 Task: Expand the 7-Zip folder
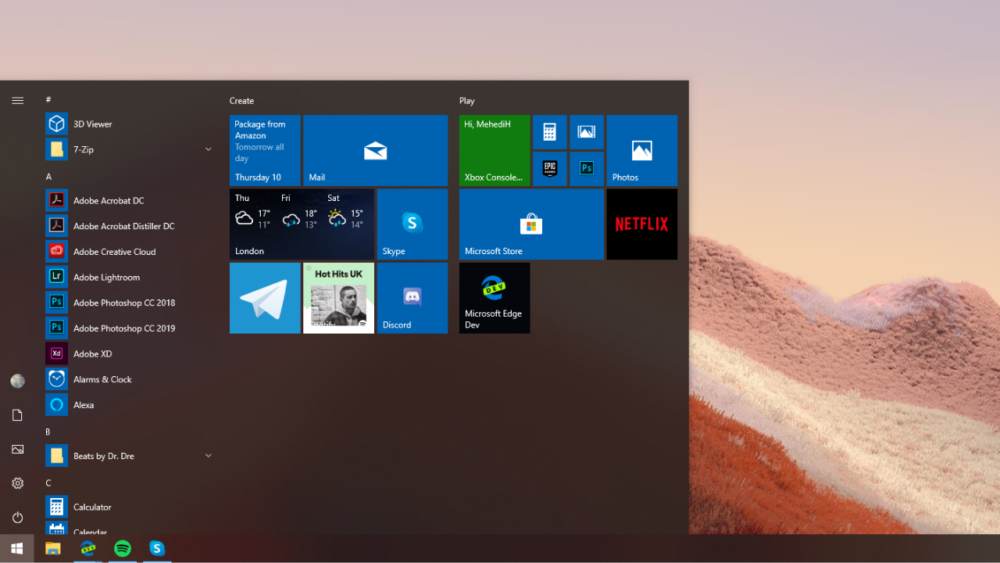tap(208, 150)
